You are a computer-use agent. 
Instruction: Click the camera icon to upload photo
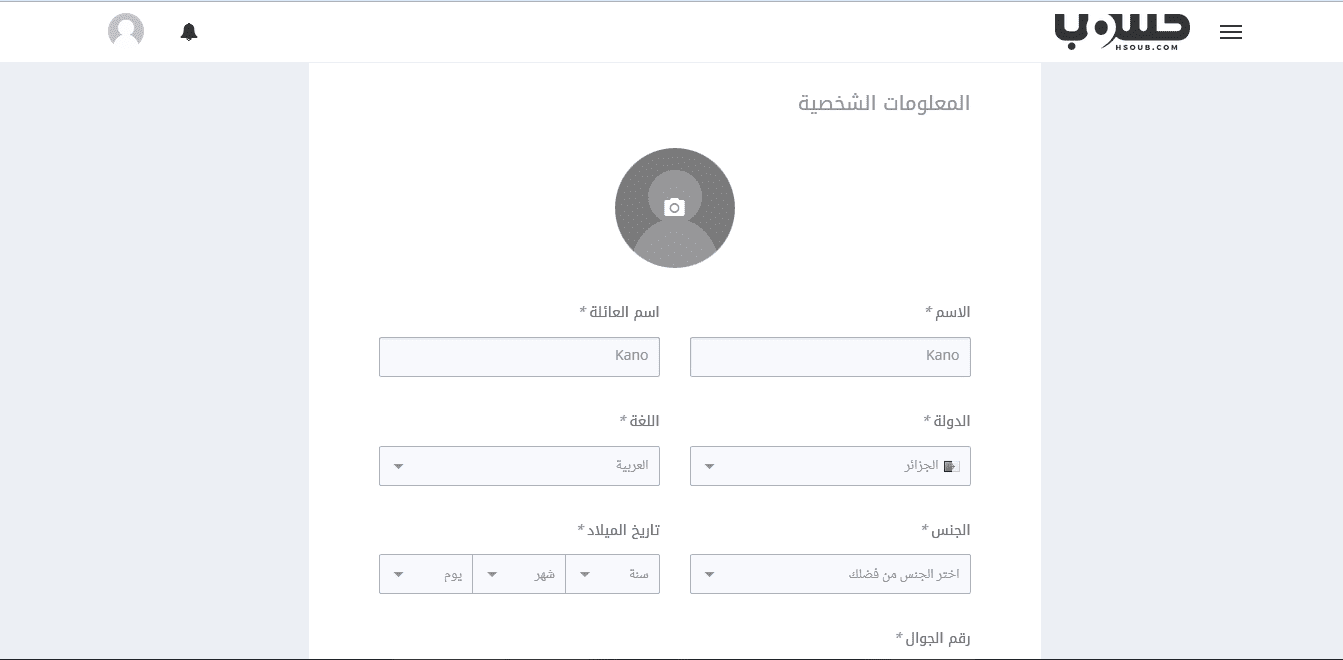(675, 207)
